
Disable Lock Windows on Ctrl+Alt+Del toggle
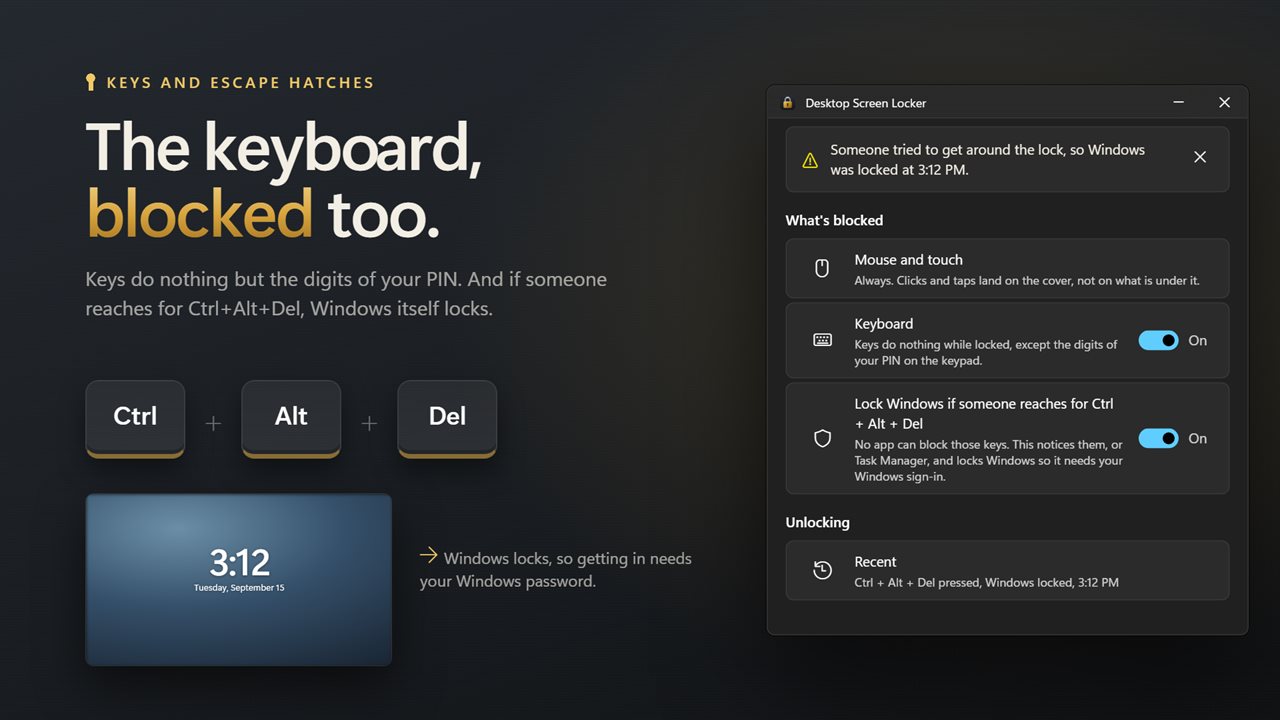pos(1158,438)
